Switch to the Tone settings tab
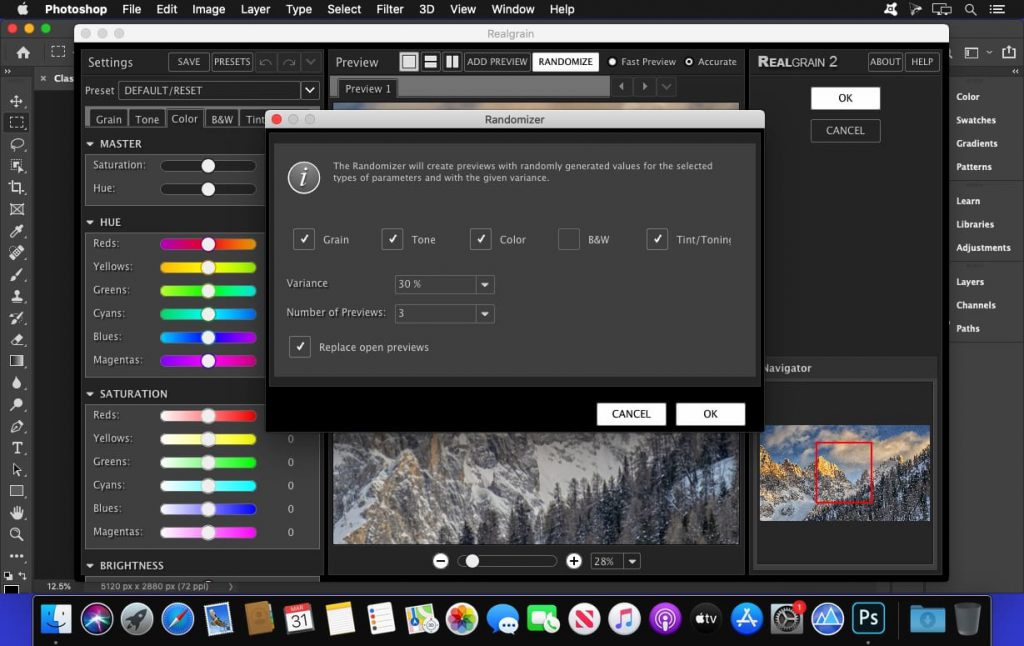The width and height of the screenshot is (1024, 646). (146, 118)
